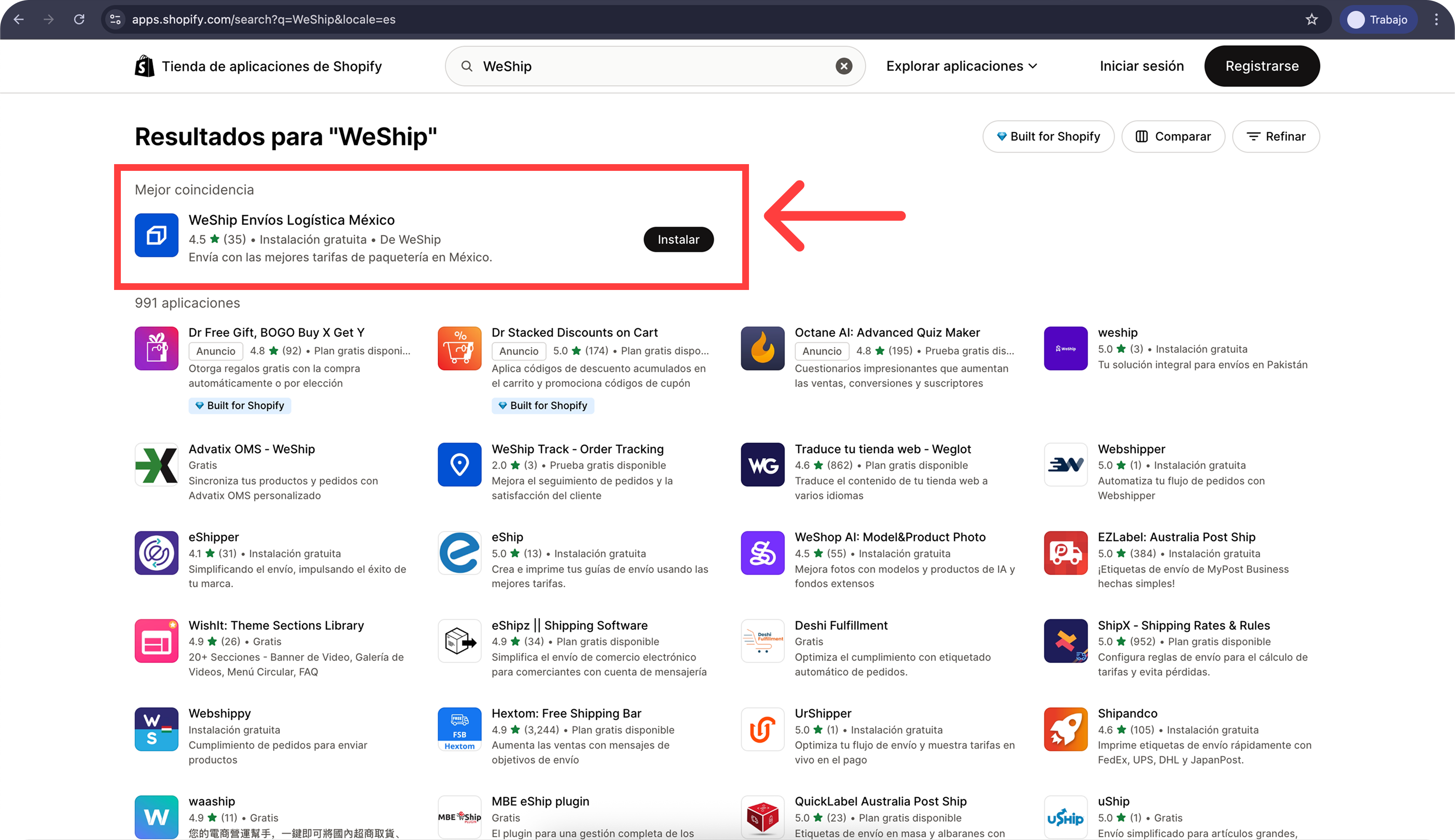Click Anuncio label on Octane AI listing

[822, 351]
